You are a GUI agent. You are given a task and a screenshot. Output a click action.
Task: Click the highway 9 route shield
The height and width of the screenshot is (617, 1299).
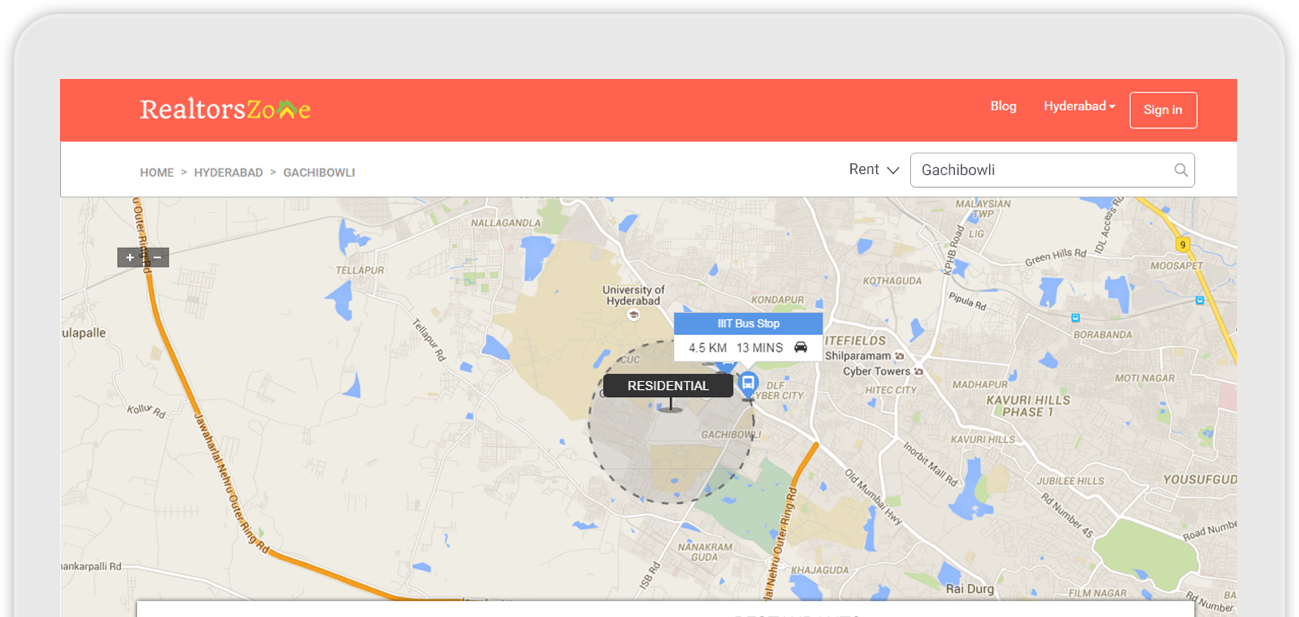click(1182, 244)
